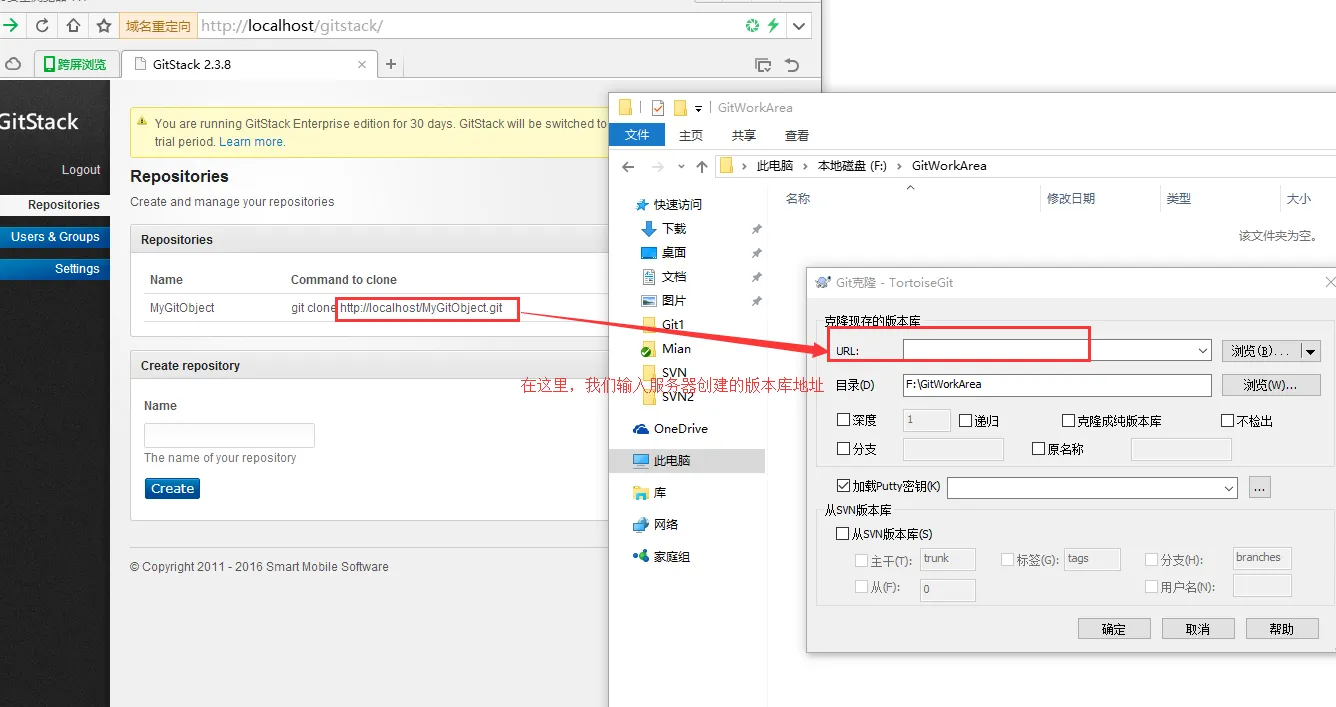
Task: Click the browser reload icon
Action: [x=42, y=26]
